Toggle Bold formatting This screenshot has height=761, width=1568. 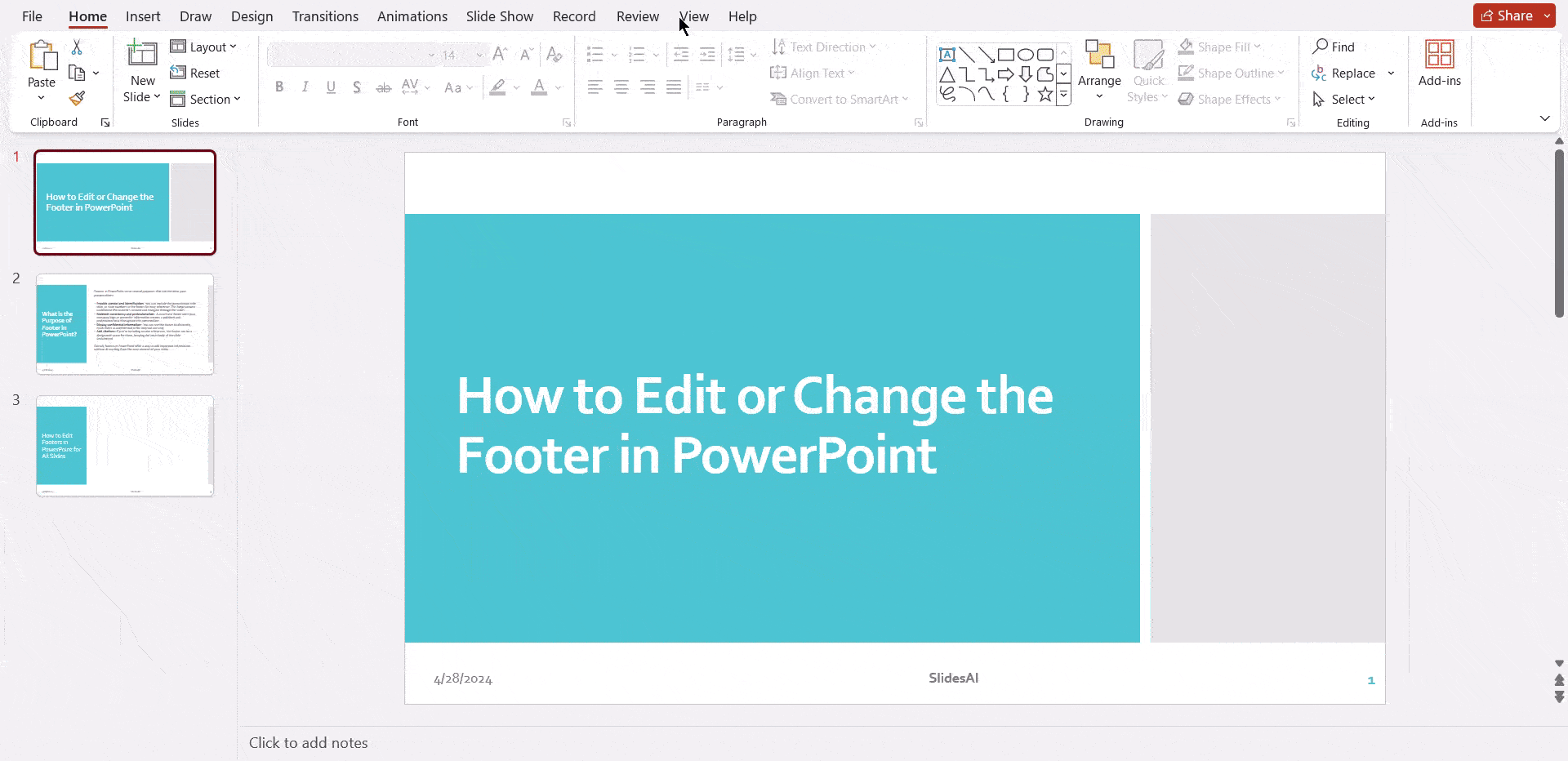point(279,87)
